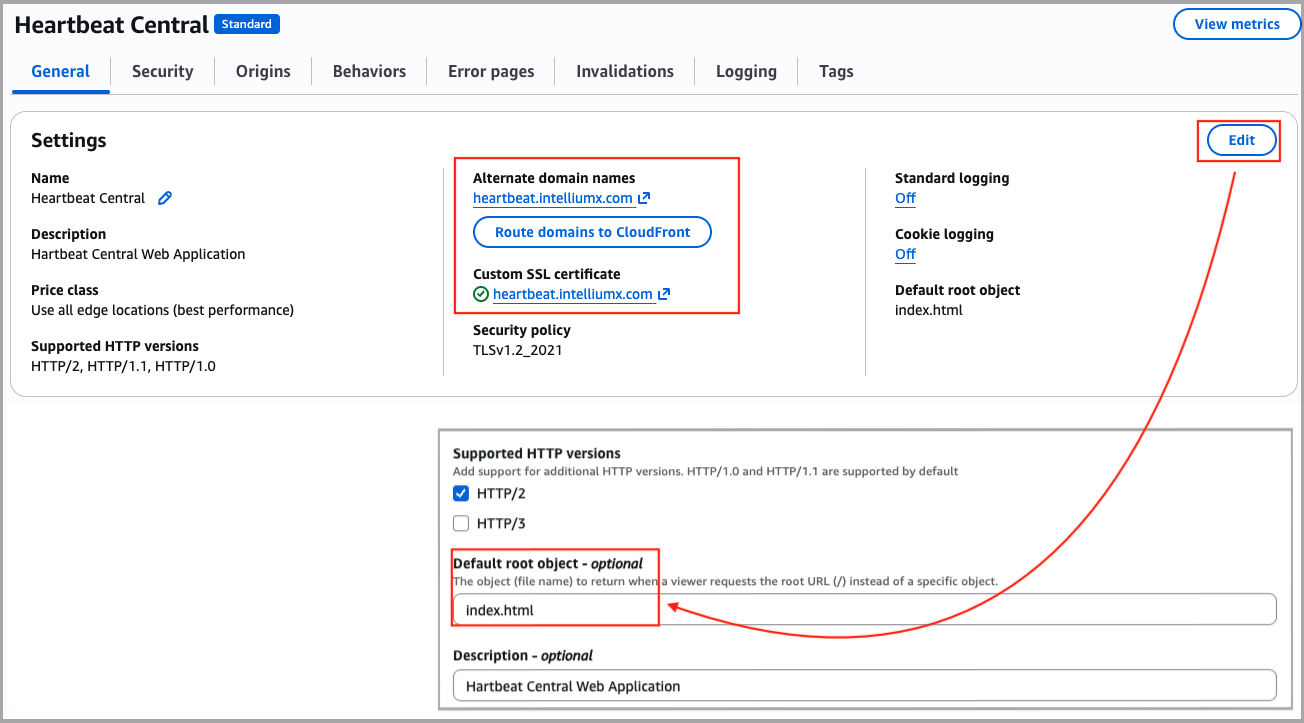The height and width of the screenshot is (723, 1304).
Task: Click the Description text field
Action: [864, 686]
